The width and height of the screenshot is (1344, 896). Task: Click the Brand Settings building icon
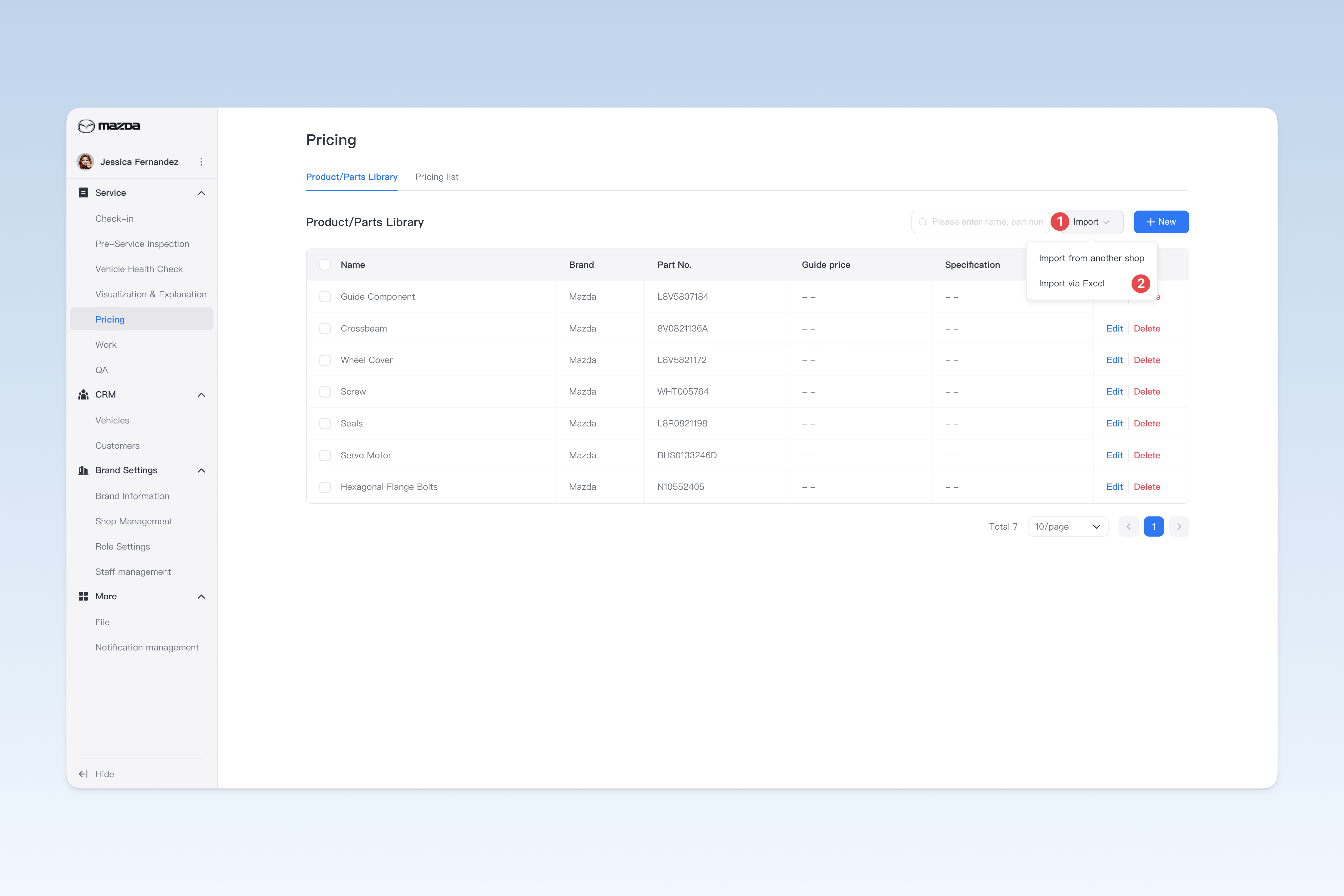pos(83,470)
